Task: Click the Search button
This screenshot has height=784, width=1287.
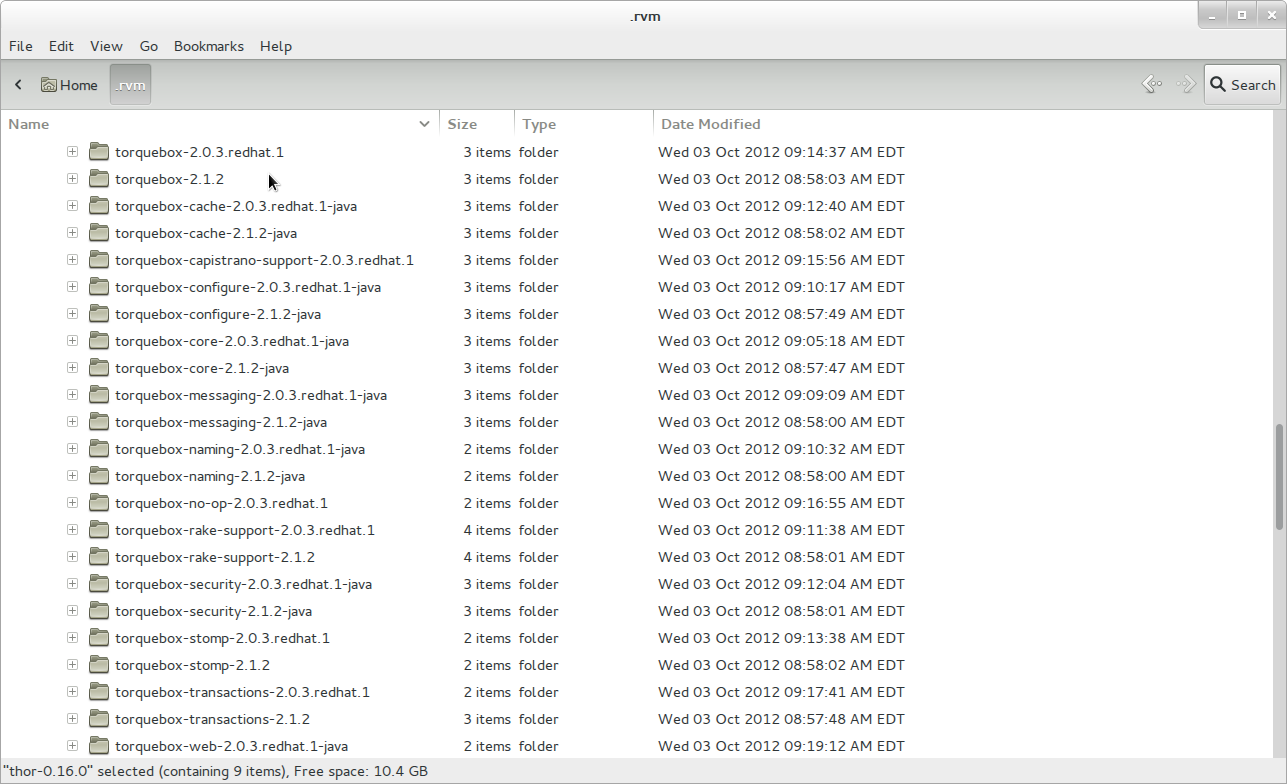Action: [x=1242, y=85]
